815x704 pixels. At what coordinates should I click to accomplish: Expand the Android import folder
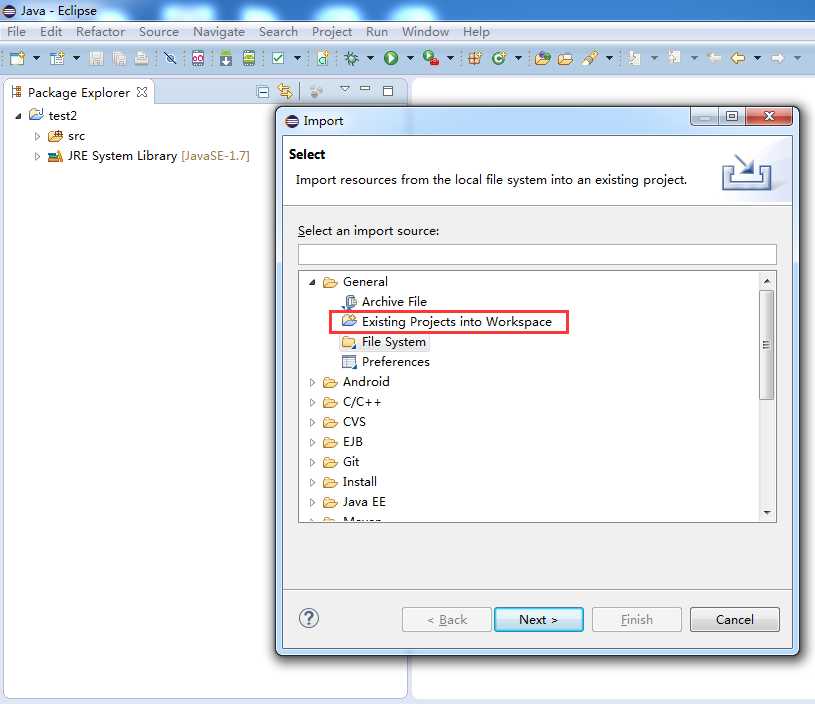[312, 382]
